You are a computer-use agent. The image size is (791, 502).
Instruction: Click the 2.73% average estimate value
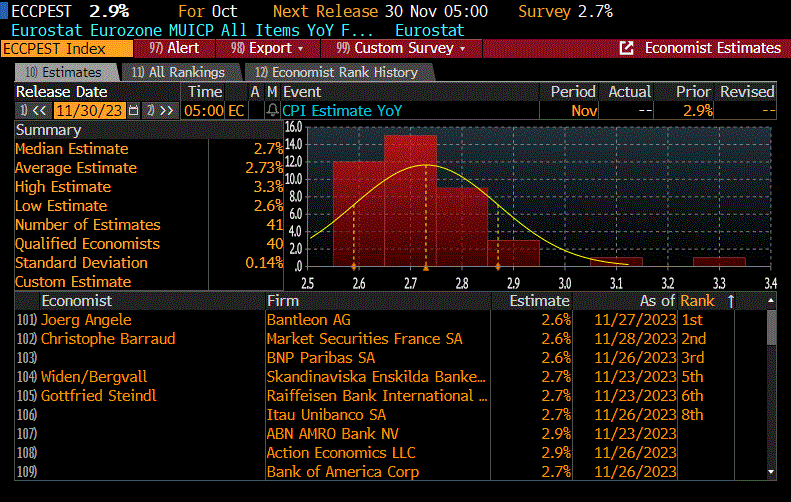264,168
